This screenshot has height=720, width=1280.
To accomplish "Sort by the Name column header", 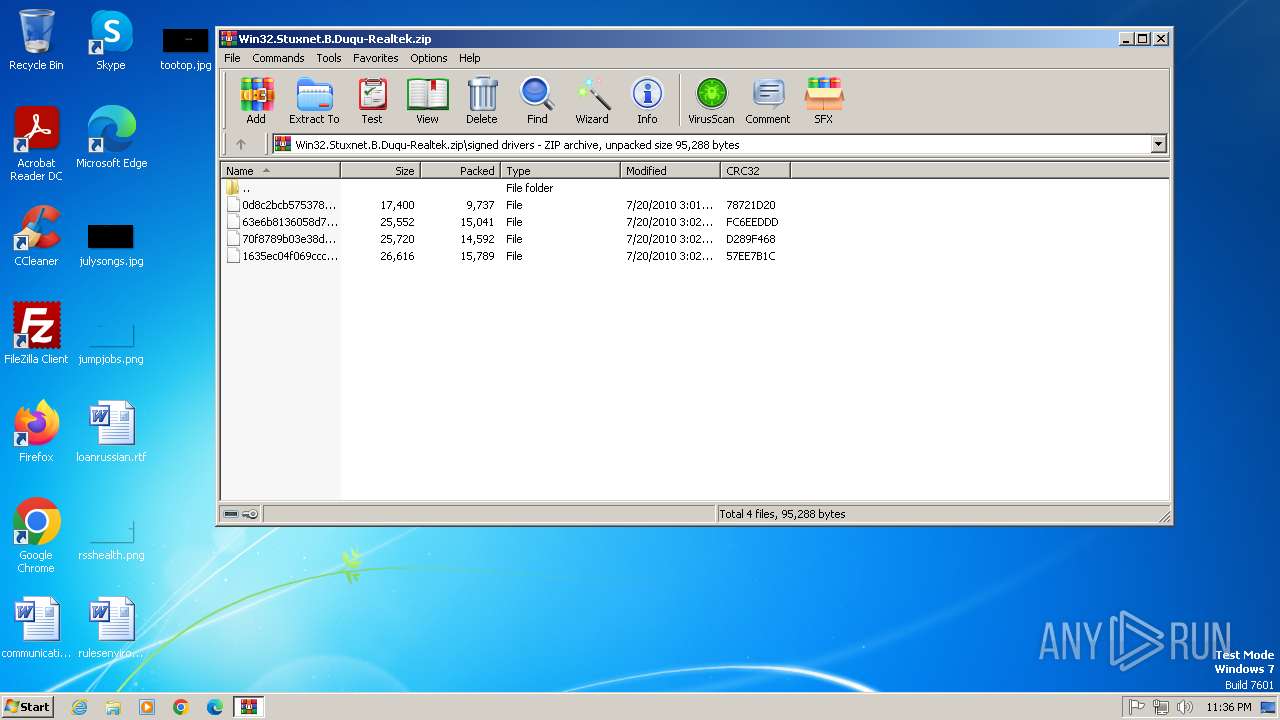I will (280, 171).
